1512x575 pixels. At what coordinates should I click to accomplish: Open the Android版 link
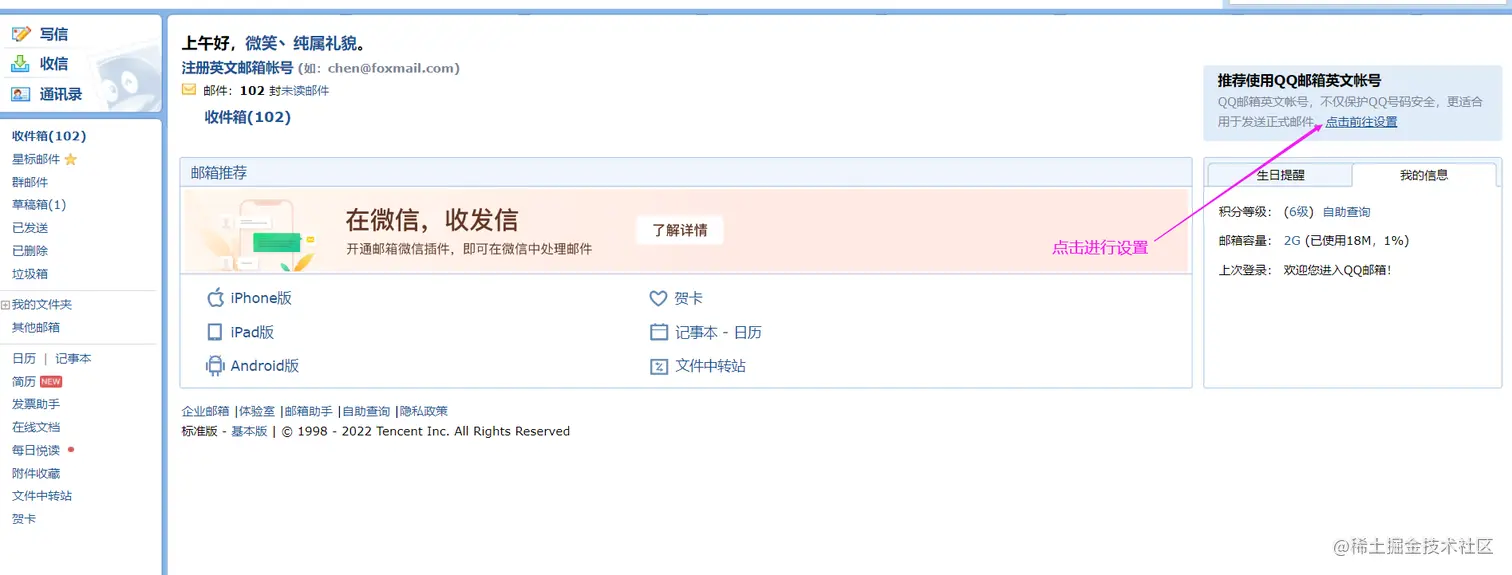pos(265,366)
